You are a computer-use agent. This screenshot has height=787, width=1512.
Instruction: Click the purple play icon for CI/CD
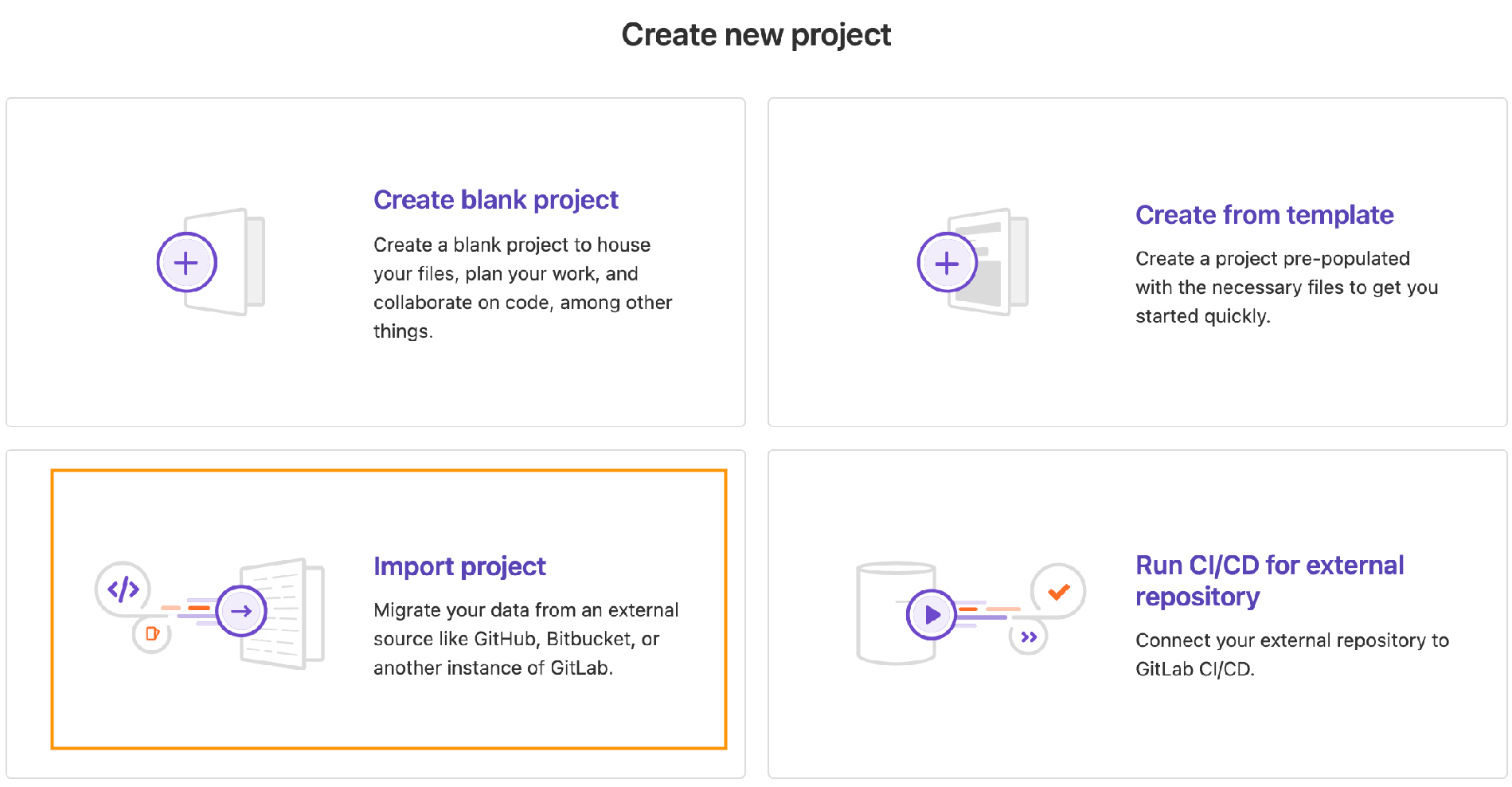(932, 614)
